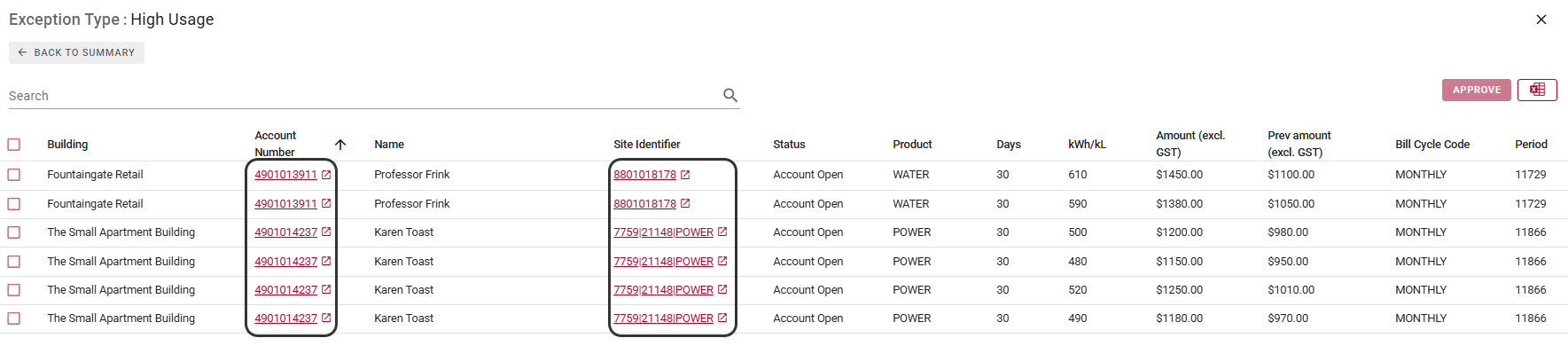1568x346 pixels.
Task: Click MONTHLY bill cycle in the $1200.00 row
Action: 1421,232
